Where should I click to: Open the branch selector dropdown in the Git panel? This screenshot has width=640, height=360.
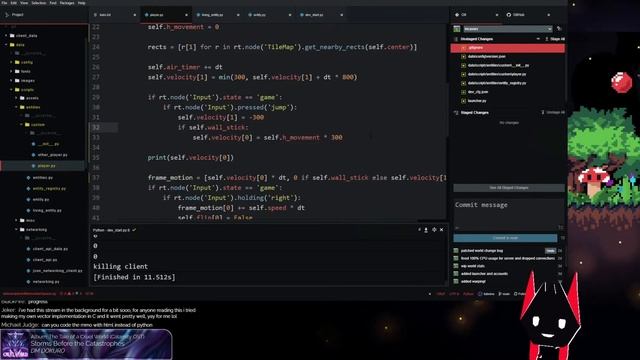[x=508, y=29]
